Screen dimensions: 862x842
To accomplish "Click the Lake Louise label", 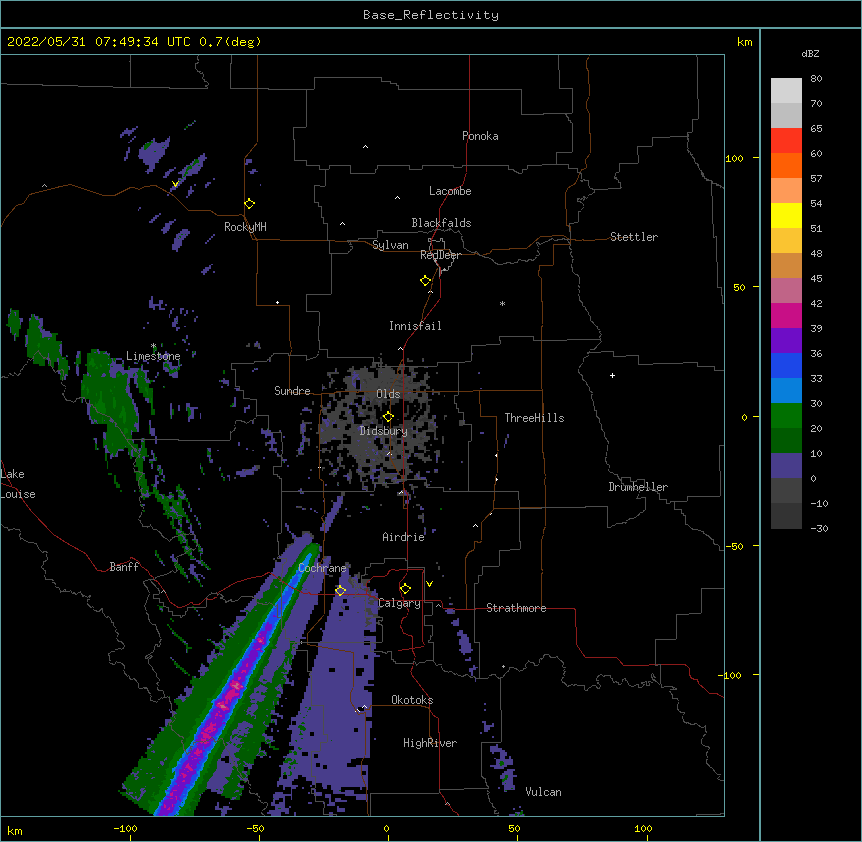I will [x=18, y=484].
